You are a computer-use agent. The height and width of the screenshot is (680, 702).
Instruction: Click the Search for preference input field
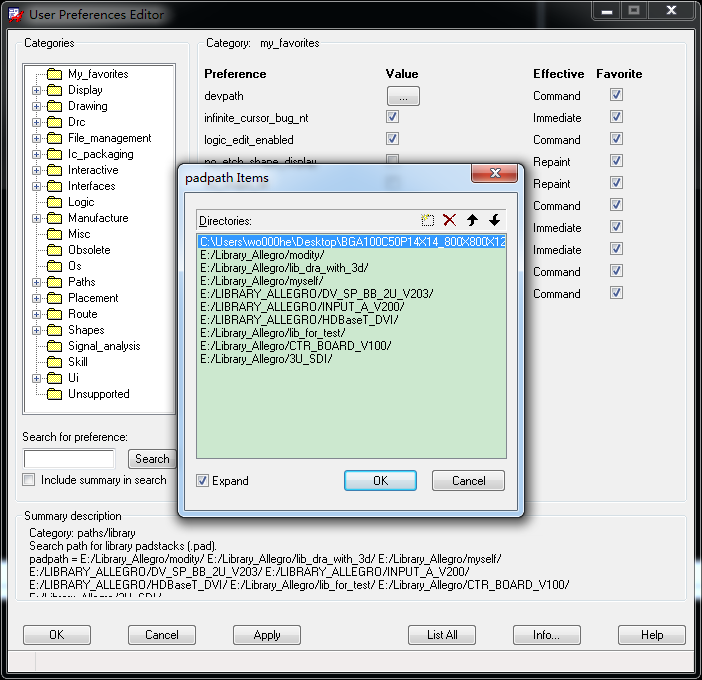click(69, 459)
